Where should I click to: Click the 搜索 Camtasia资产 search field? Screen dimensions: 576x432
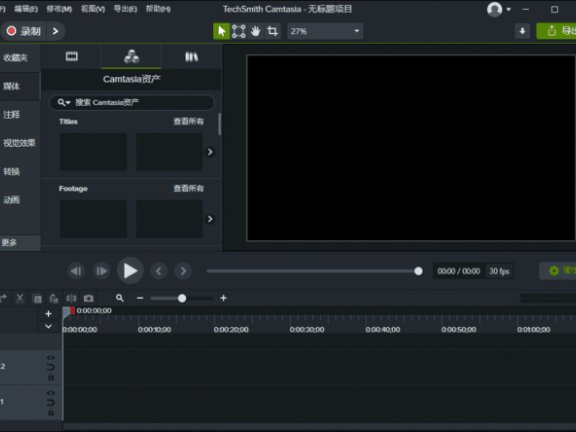click(132, 102)
